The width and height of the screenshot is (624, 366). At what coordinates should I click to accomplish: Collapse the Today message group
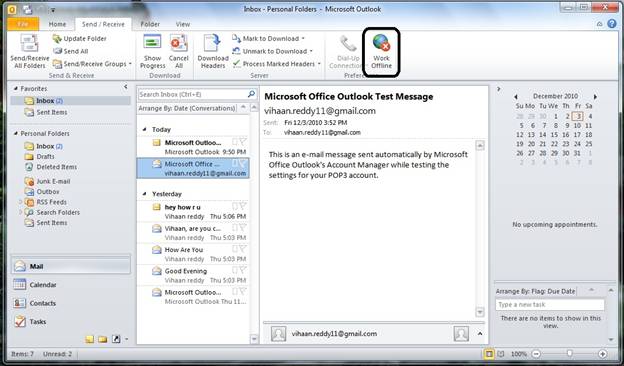pos(144,129)
